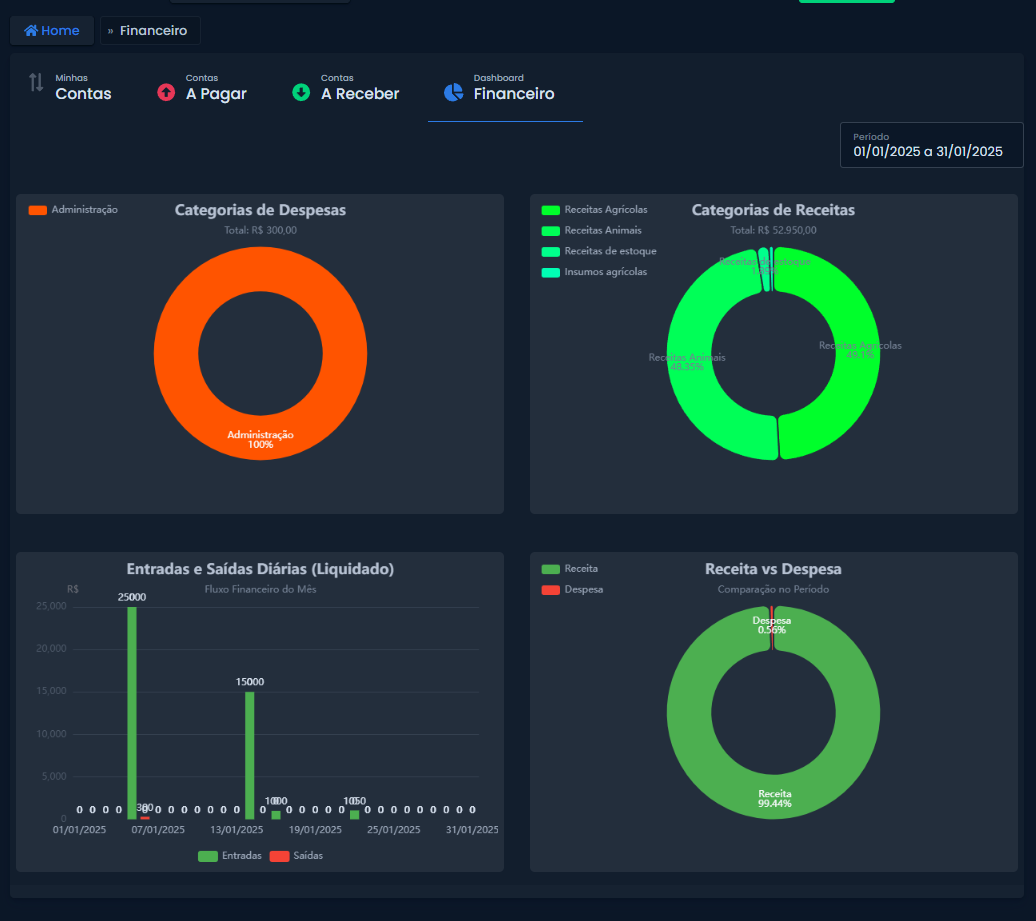Viewport: 1036px width, 921px height.
Task: Open the Período date range picker
Action: point(932,145)
